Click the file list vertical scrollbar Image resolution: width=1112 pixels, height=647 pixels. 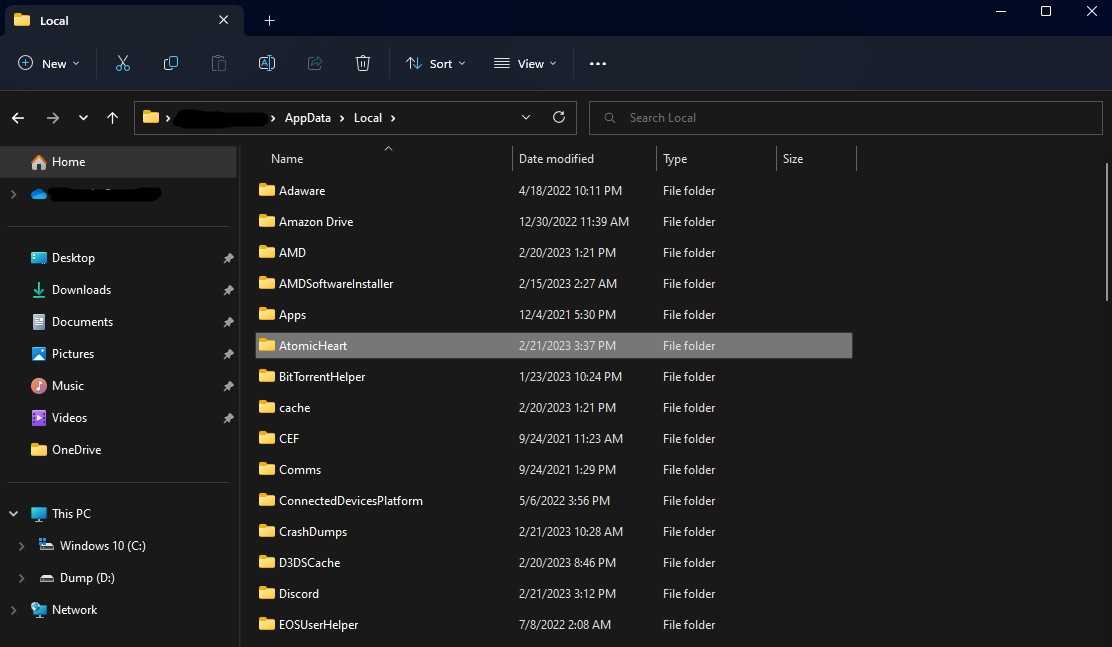(1106, 232)
